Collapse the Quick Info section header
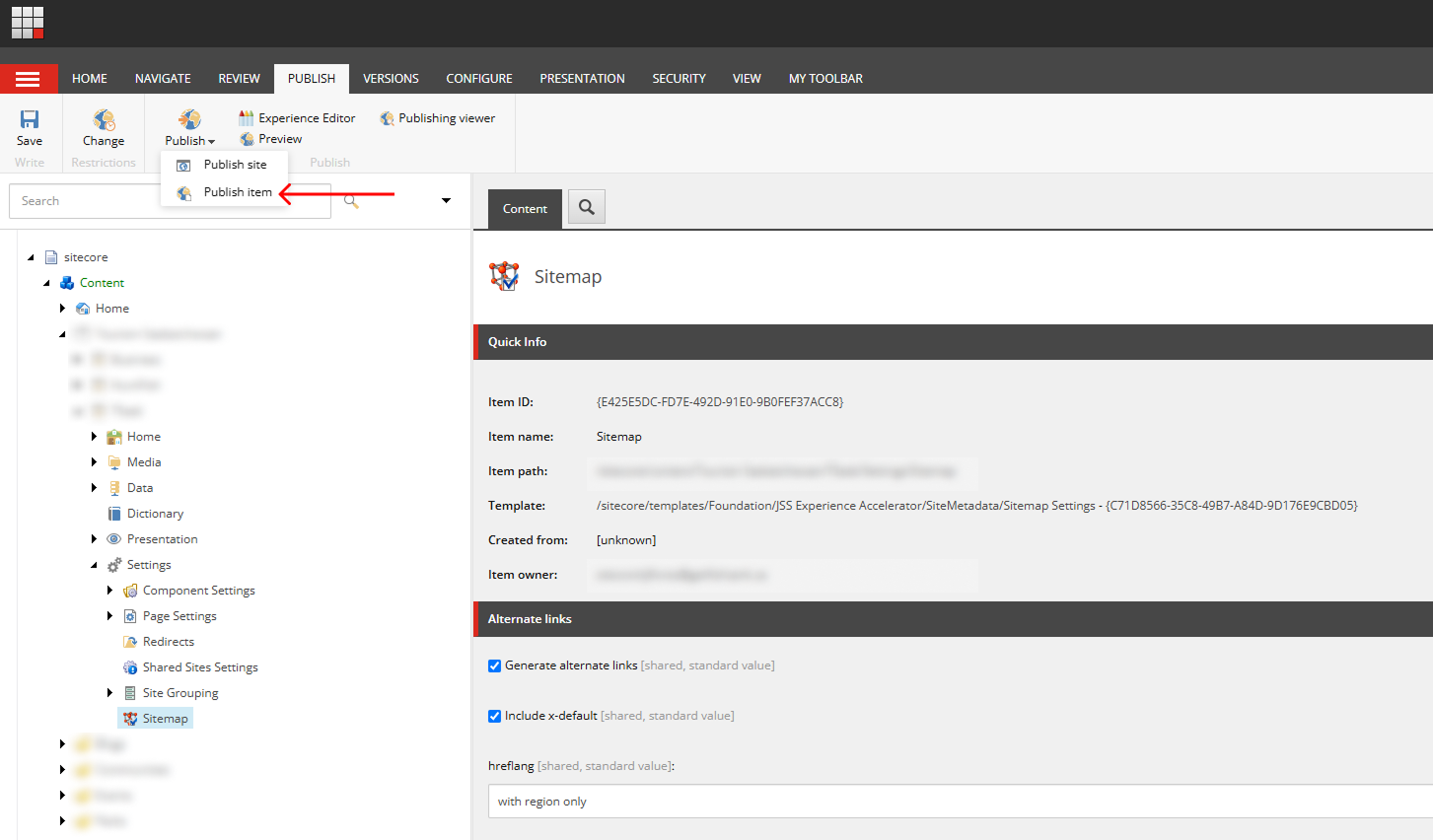The height and width of the screenshot is (840, 1433). pyautogui.click(x=953, y=342)
